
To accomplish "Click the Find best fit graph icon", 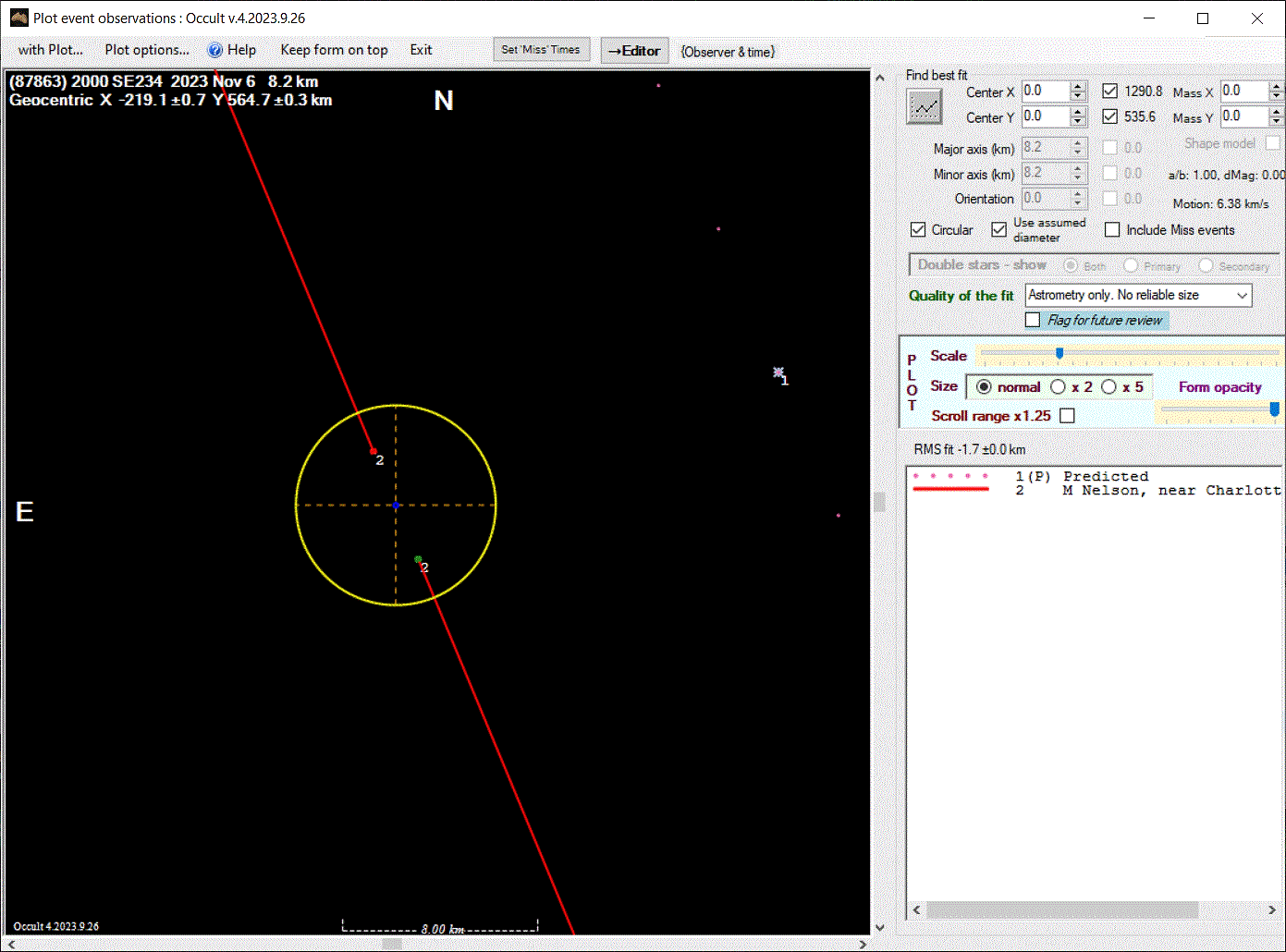I will coord(924,108).
